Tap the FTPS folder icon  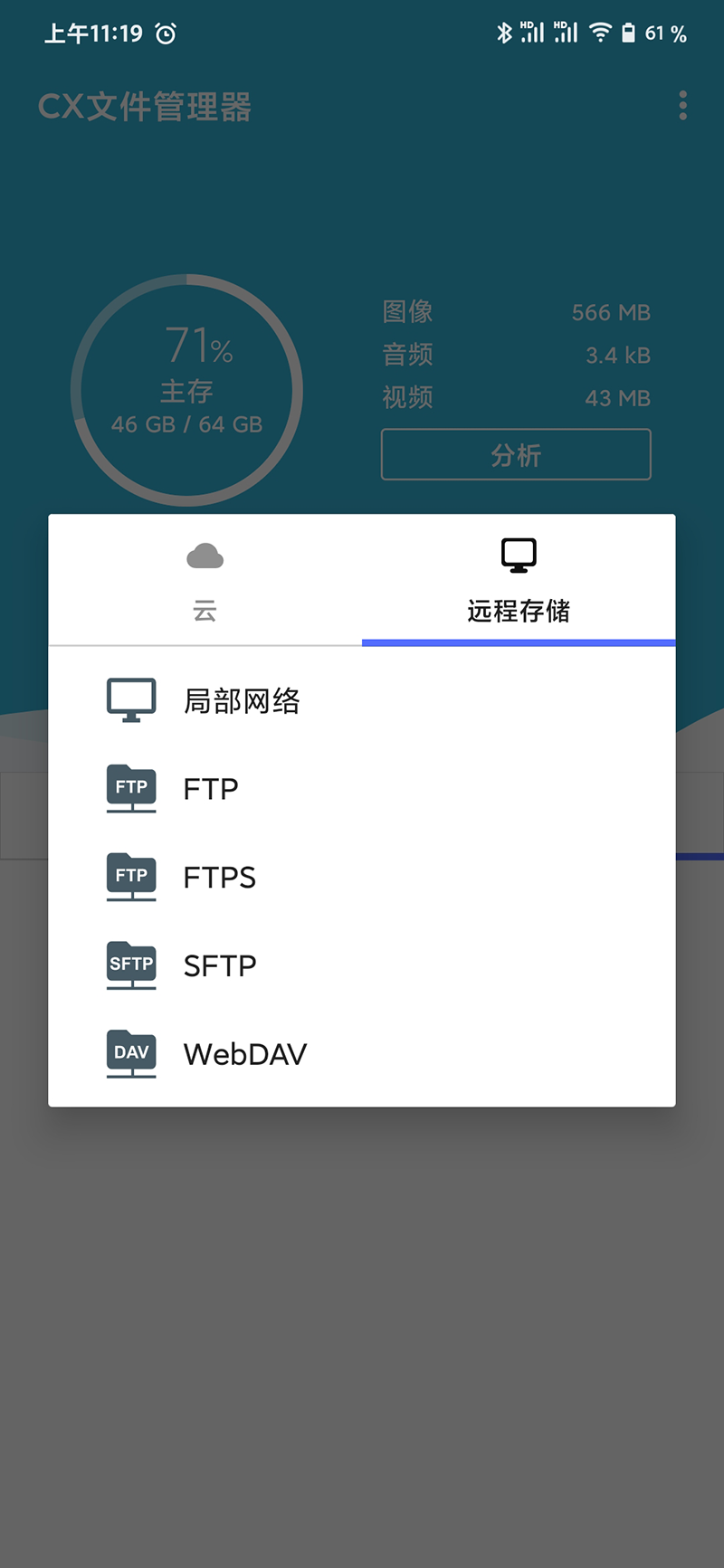point(131,877)
